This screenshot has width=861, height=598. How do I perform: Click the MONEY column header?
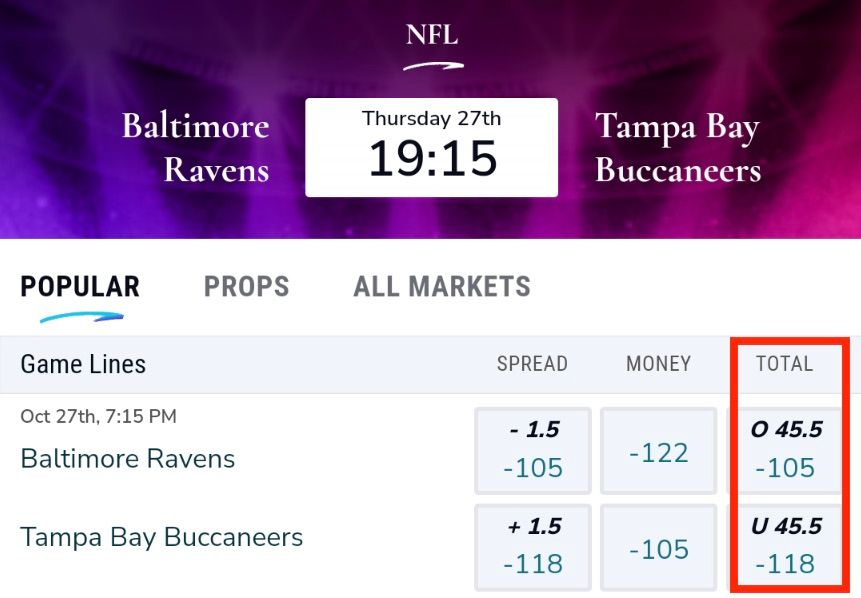tap(657, 364)
